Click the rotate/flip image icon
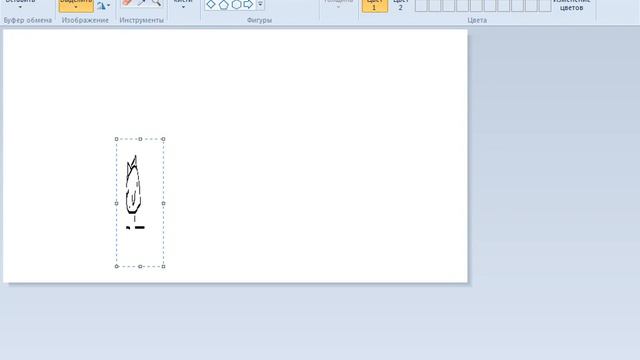640x360 pixels. pyautogui.click(x=101, y=6)
